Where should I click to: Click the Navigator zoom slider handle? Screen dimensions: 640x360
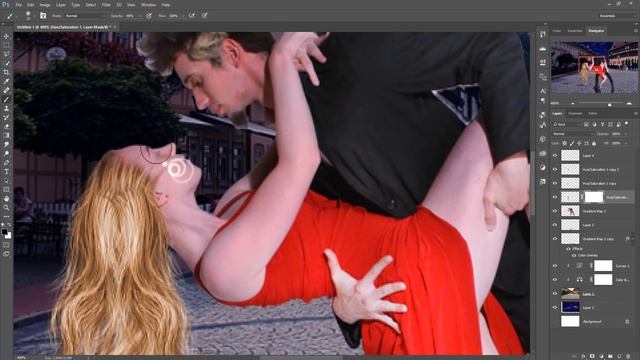[x=610, y=104]
